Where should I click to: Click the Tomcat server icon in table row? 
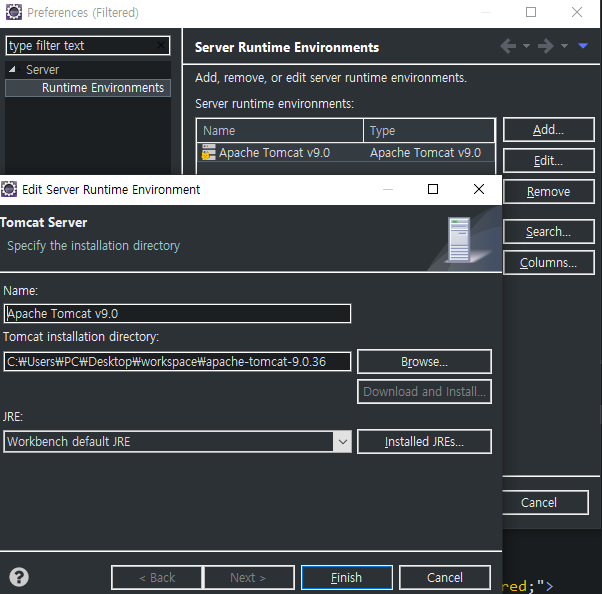[208, 152]
